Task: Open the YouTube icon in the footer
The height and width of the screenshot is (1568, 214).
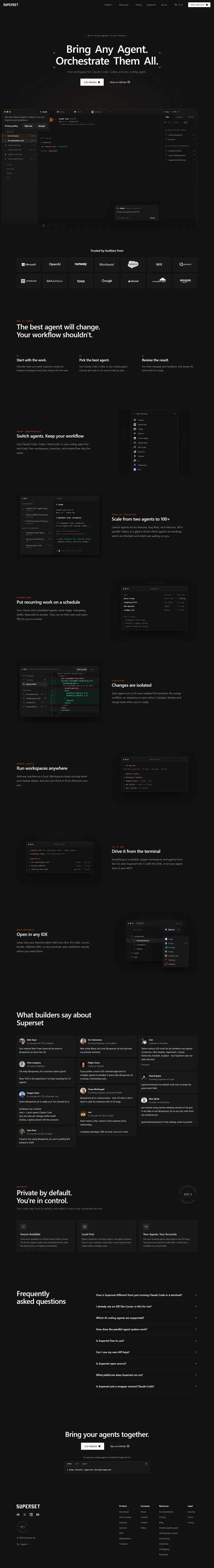Action: tap(38, 1514)
